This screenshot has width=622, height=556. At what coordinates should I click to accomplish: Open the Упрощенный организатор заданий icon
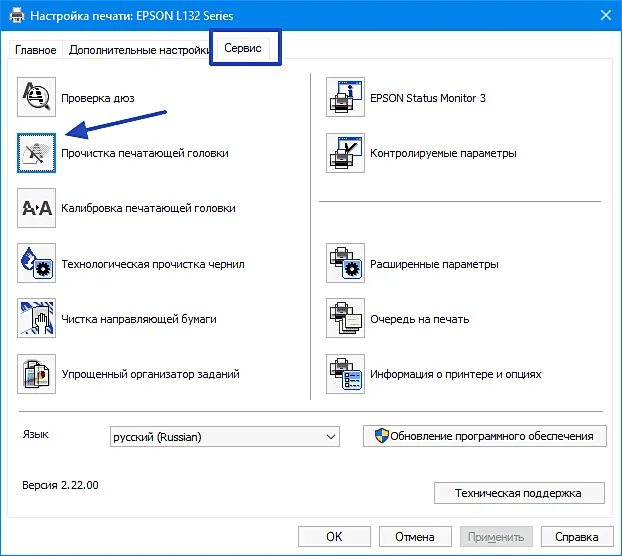coord(36,374)
